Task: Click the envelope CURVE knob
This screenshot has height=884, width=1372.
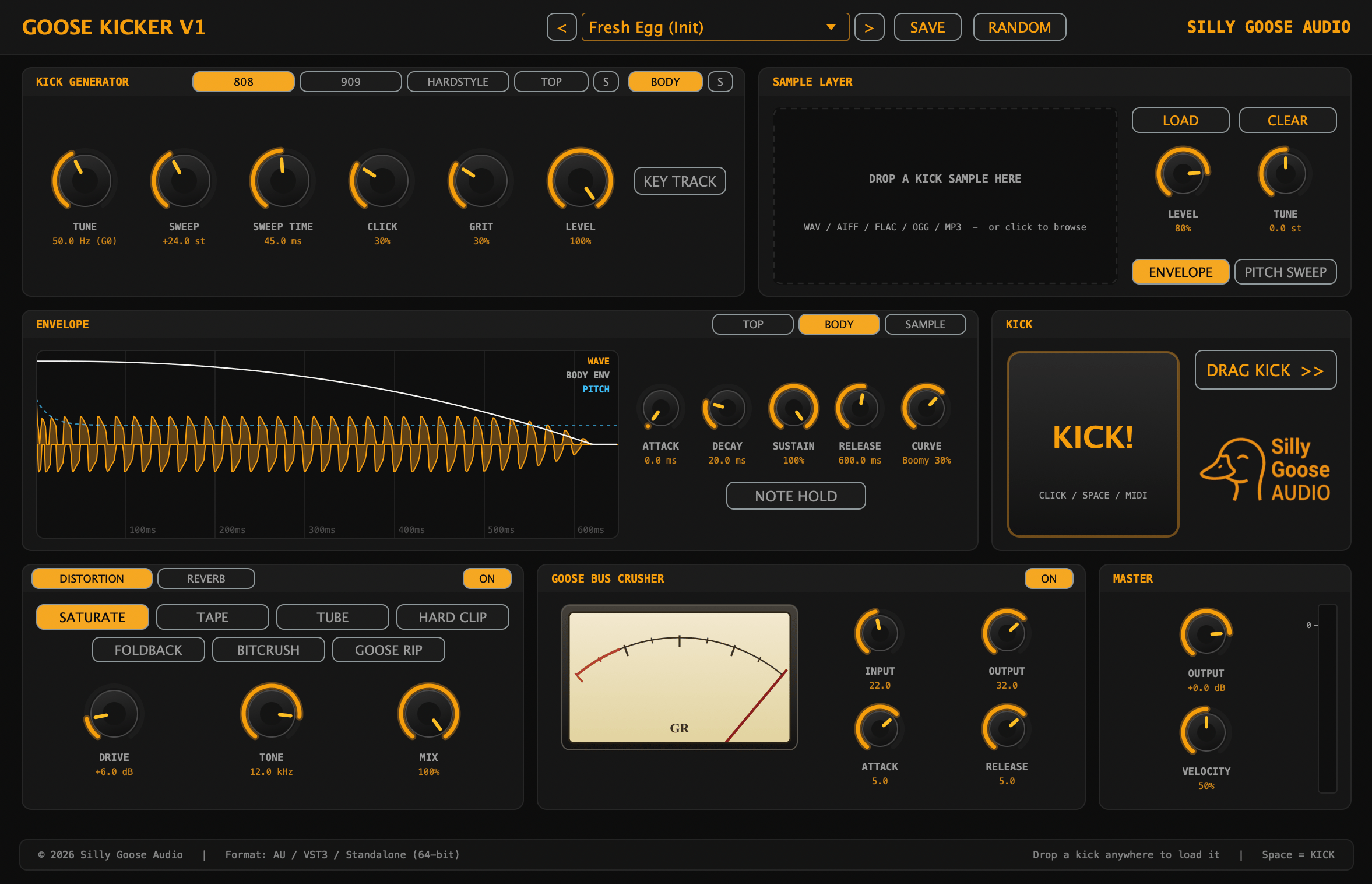Action: pos(926,408)
